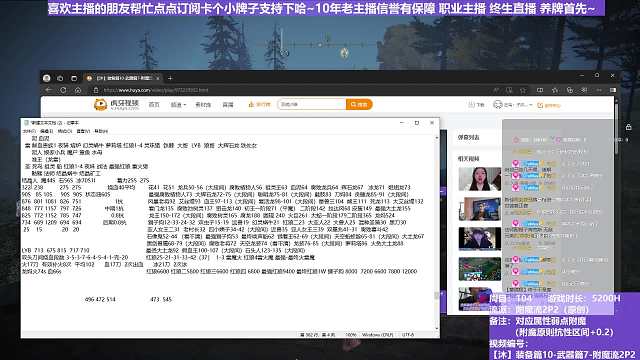This screenshot has width=640, height=360.
Task: Open Notepad 文件(F) menu
Action: point(29,131)
